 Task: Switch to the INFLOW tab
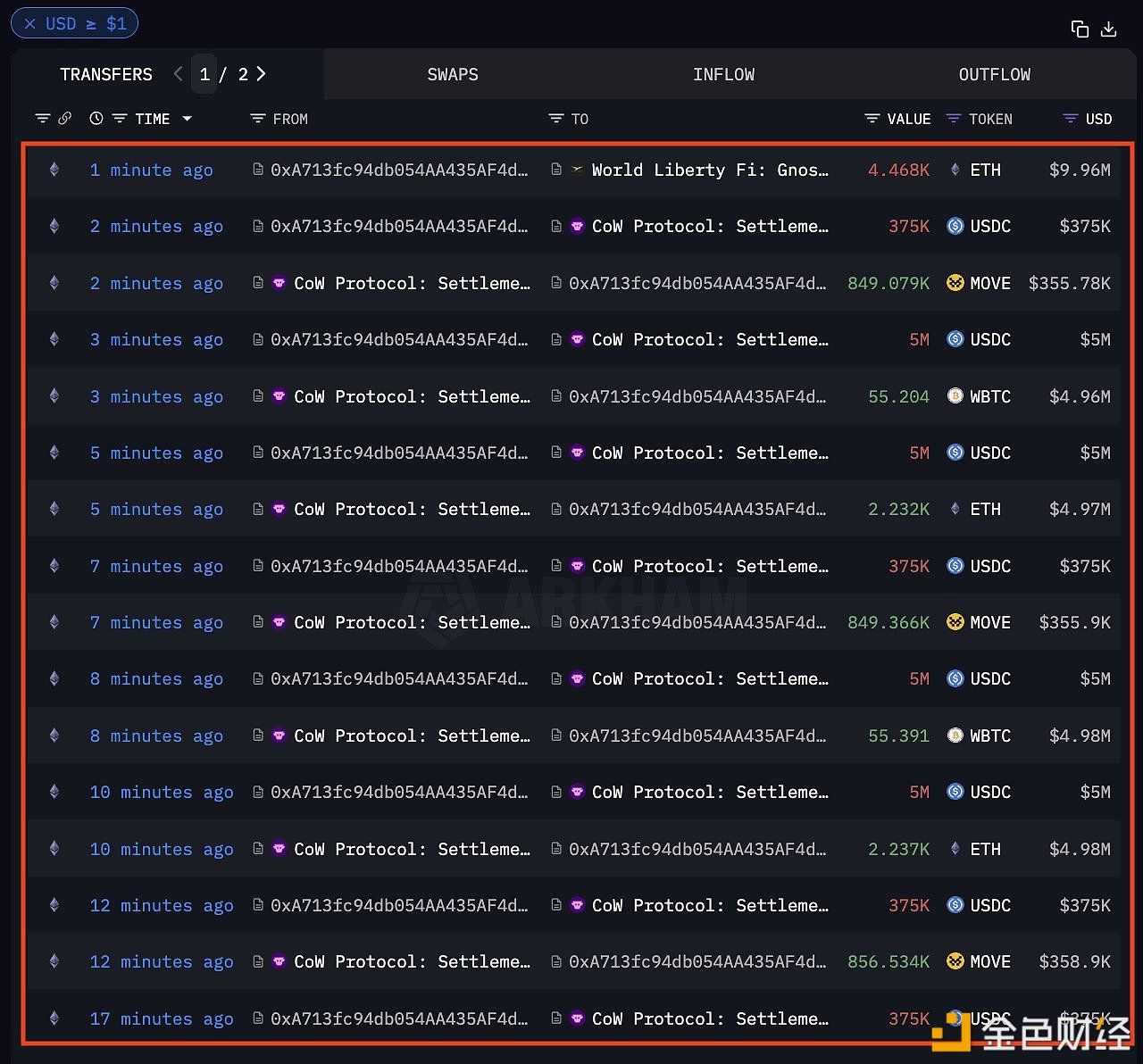point(723,74)
